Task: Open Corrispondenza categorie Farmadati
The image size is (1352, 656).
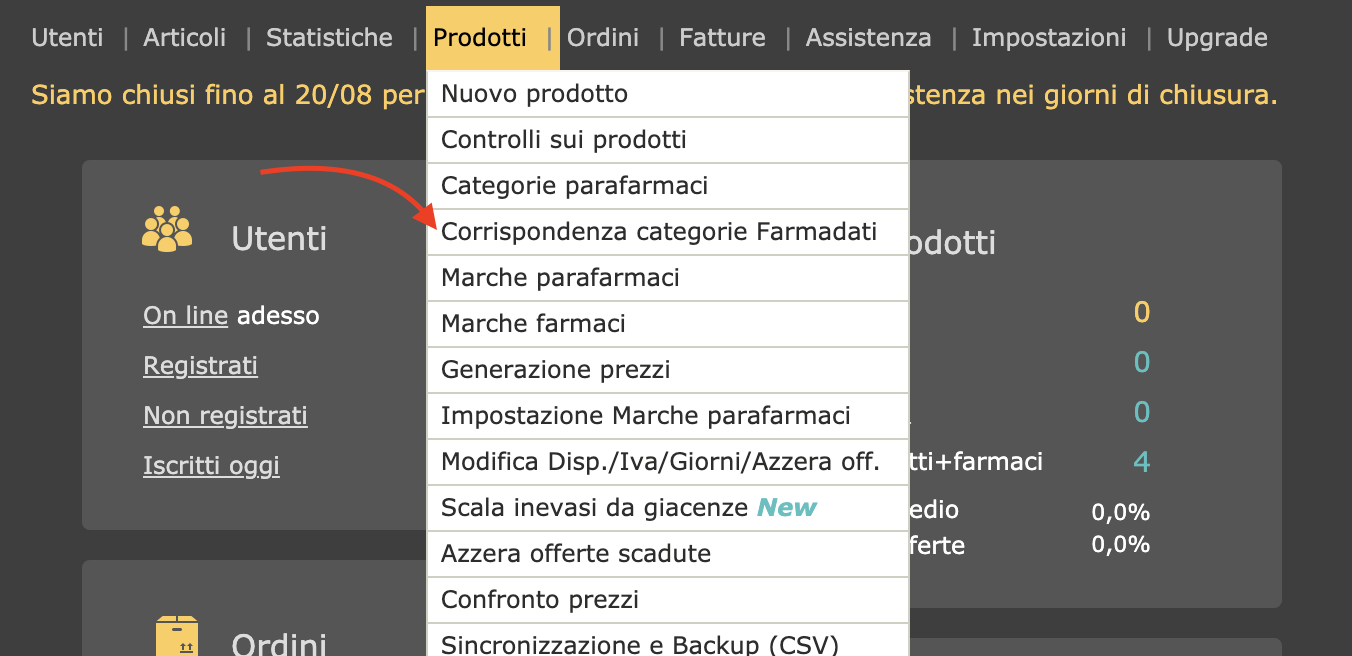Action: coord(659,232)
